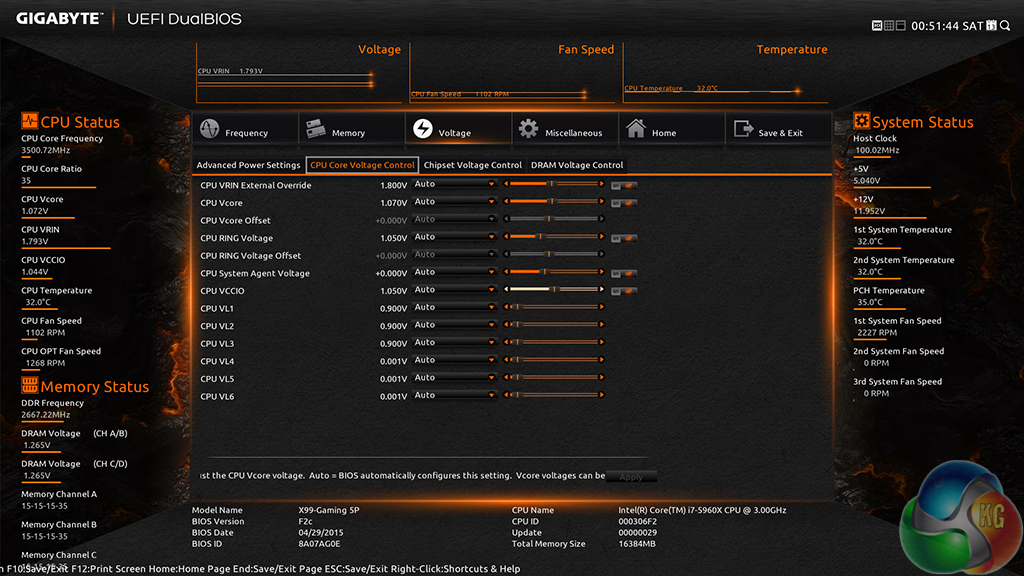Open the Frequency section waveform icon
Screen dimensions: 1024x576
click(210, 131)
